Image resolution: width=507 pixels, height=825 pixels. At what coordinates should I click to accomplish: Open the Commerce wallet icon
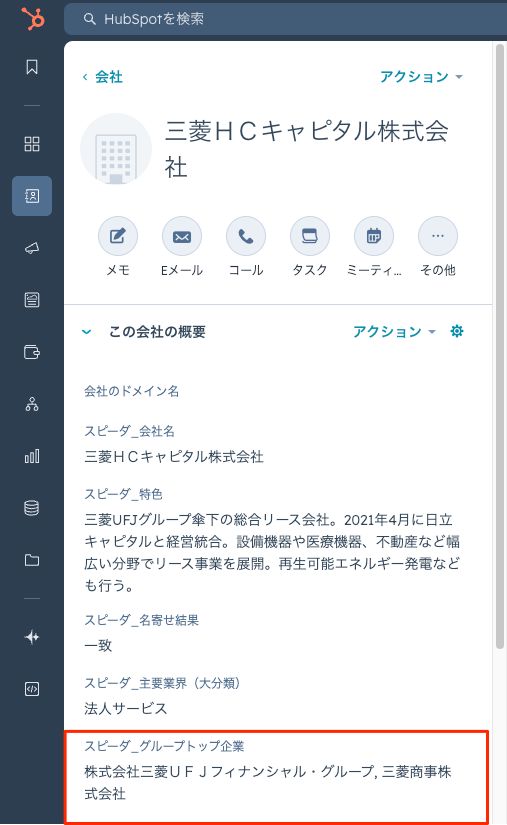tap(32, 352)
